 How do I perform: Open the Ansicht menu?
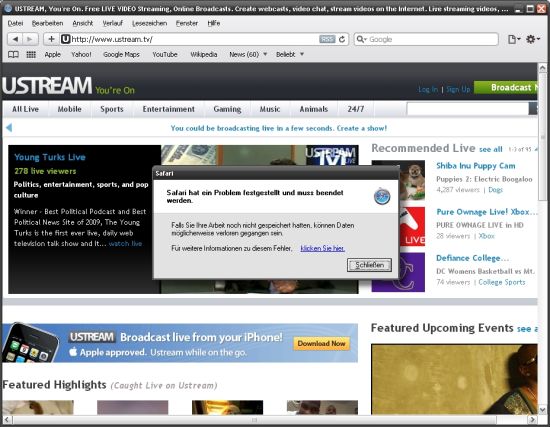pyautogui.click(x=83, y=23)
